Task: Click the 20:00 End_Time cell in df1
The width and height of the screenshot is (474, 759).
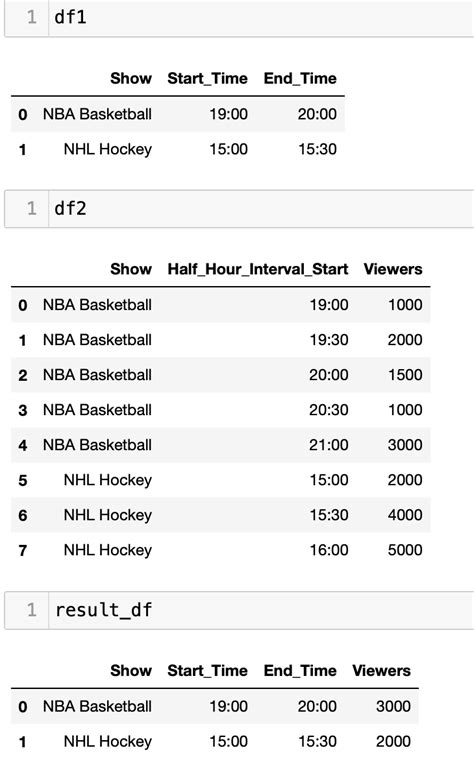Action: [x=317, y=114]
